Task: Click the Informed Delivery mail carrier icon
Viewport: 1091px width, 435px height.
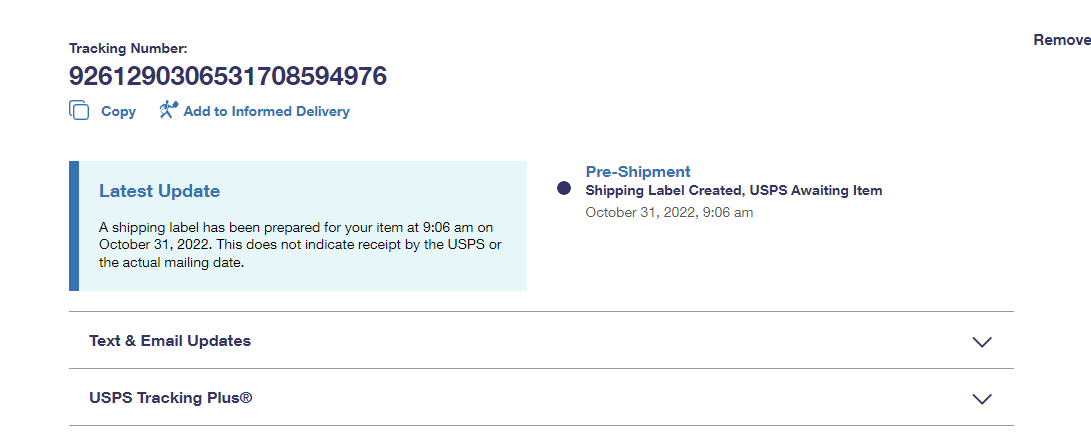Action: (x=168, y=110)
